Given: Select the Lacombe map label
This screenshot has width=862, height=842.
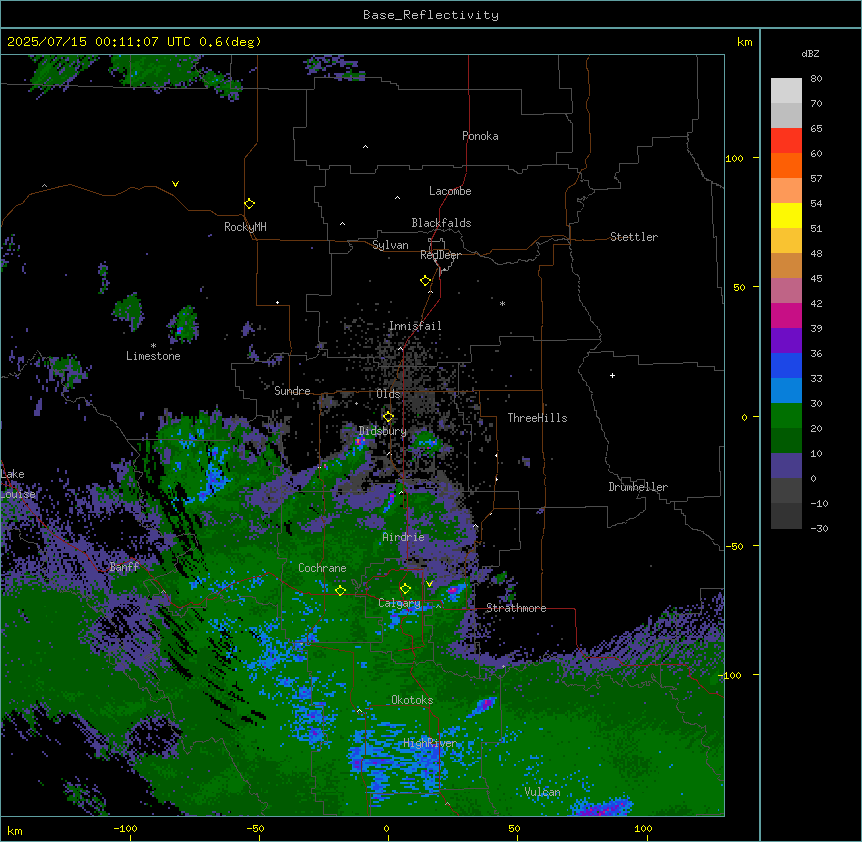Looking at the screenshot, I should (x=450, y=191).
